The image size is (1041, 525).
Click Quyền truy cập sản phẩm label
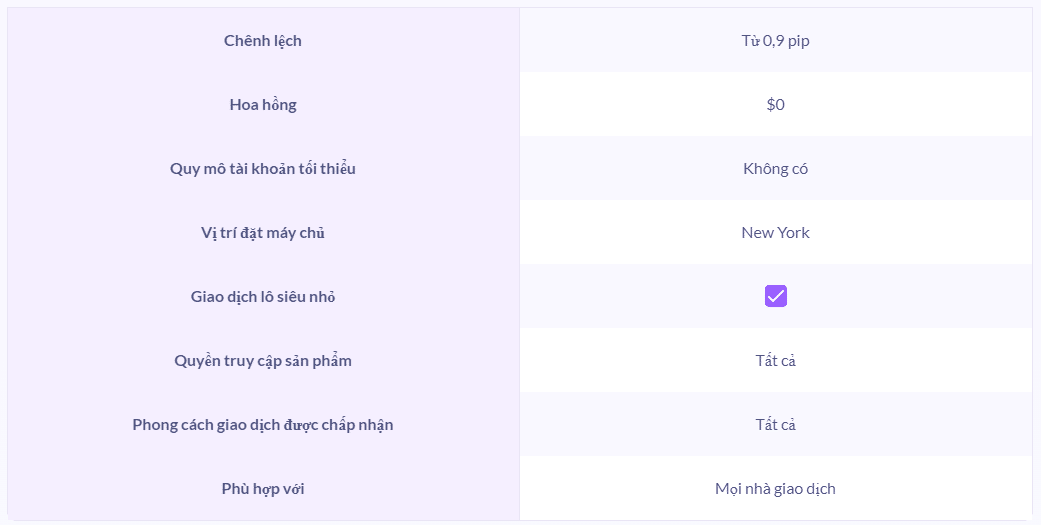click(x=263, y=361)
